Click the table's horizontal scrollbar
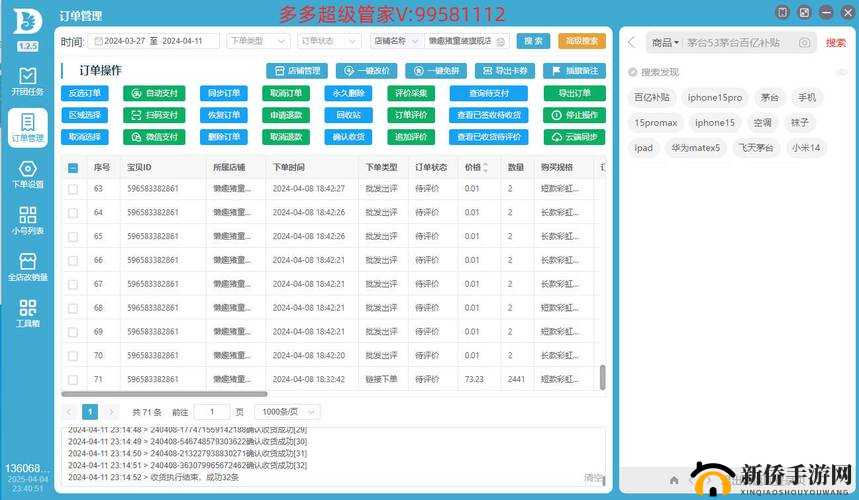Viewport: 859px width, 500px height. point(164,394)
